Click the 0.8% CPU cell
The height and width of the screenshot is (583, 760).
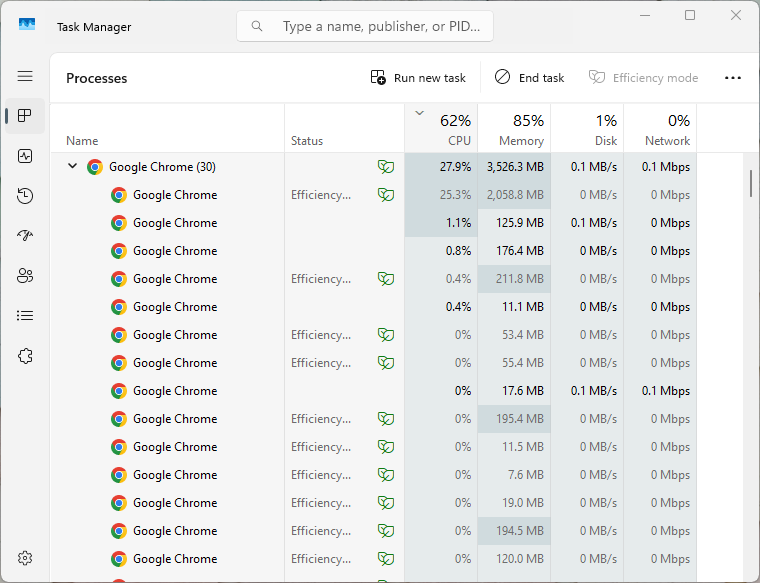click(441, 251)
